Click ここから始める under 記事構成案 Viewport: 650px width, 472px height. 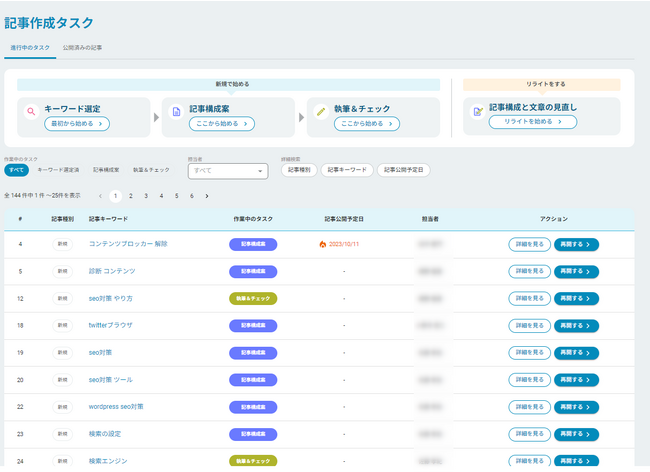[222, 124]
